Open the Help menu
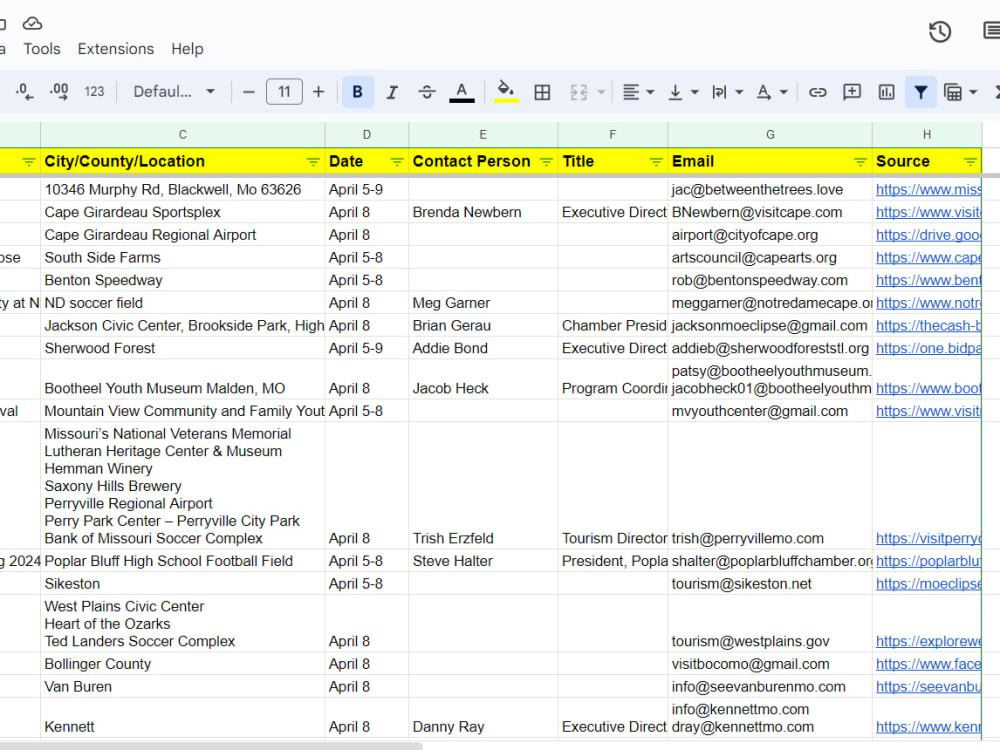This screenshot has height=750, width=1000. pyautogui.click(x=188, y=49)
